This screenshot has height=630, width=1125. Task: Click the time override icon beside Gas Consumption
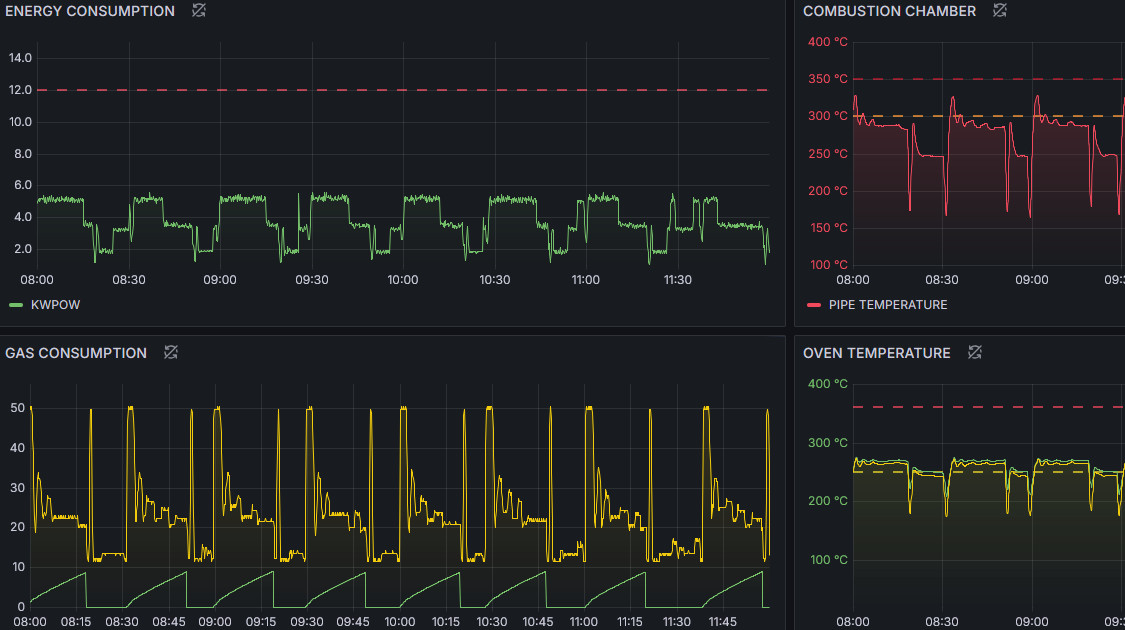click(x=171, y=352)
